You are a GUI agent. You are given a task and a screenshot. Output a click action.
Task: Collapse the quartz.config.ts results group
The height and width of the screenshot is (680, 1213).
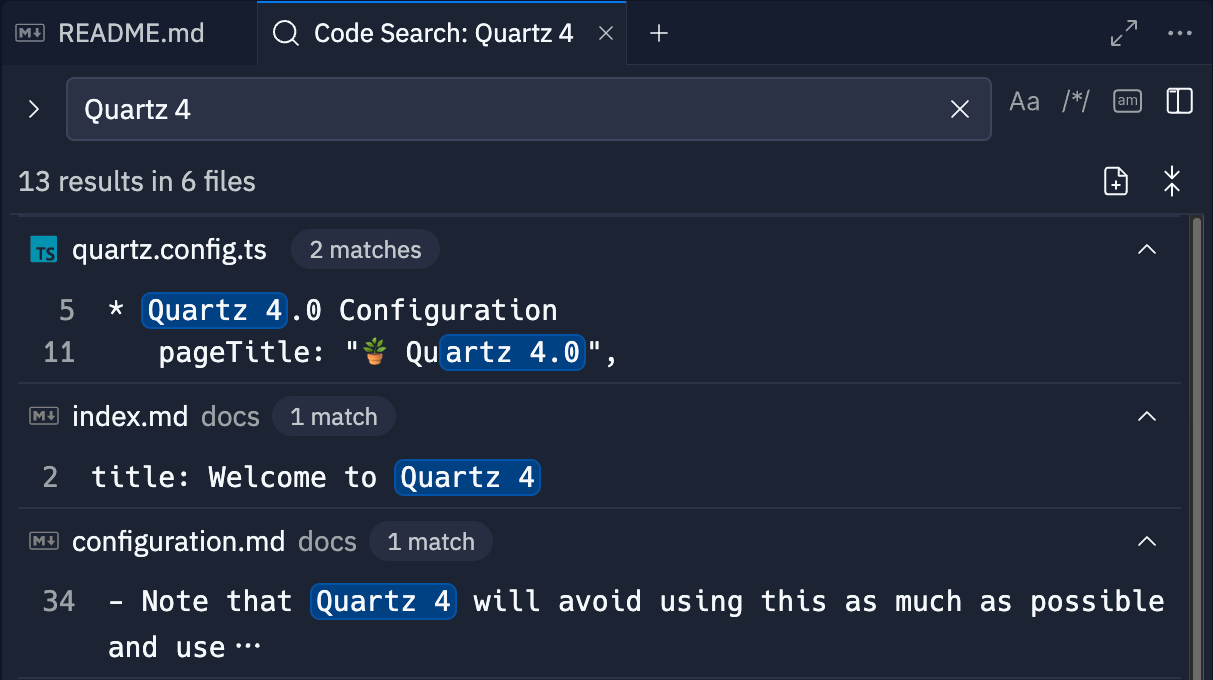coord(1147,249)
